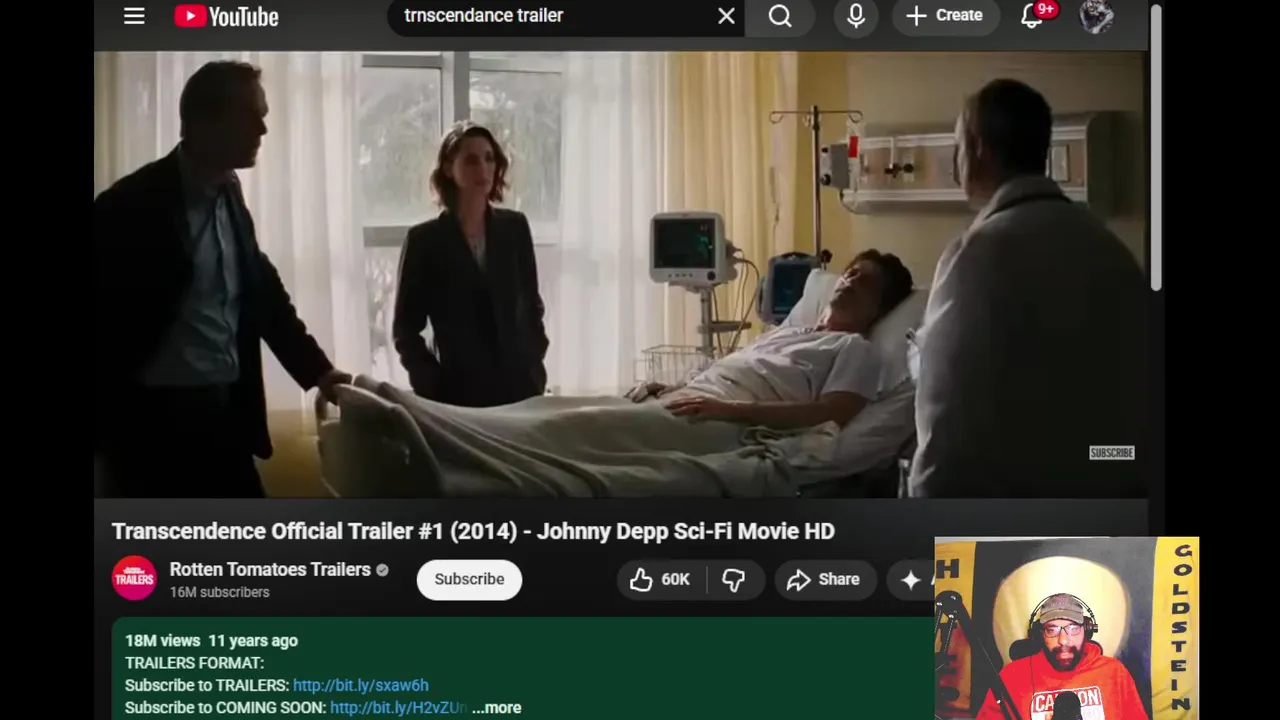Like the video showing 60K

point(660,579)
